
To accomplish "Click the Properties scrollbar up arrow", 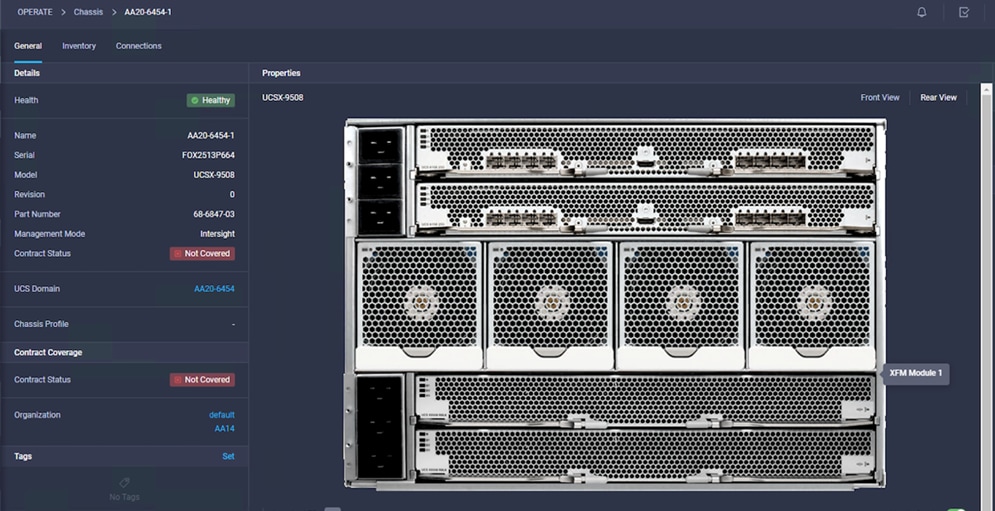I will click(986, 90).
